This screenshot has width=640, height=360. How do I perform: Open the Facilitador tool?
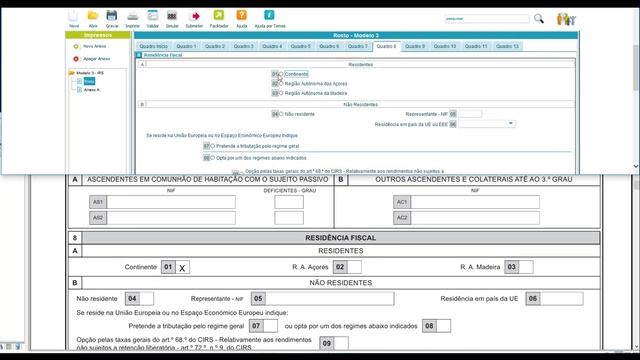click(219, 16)
